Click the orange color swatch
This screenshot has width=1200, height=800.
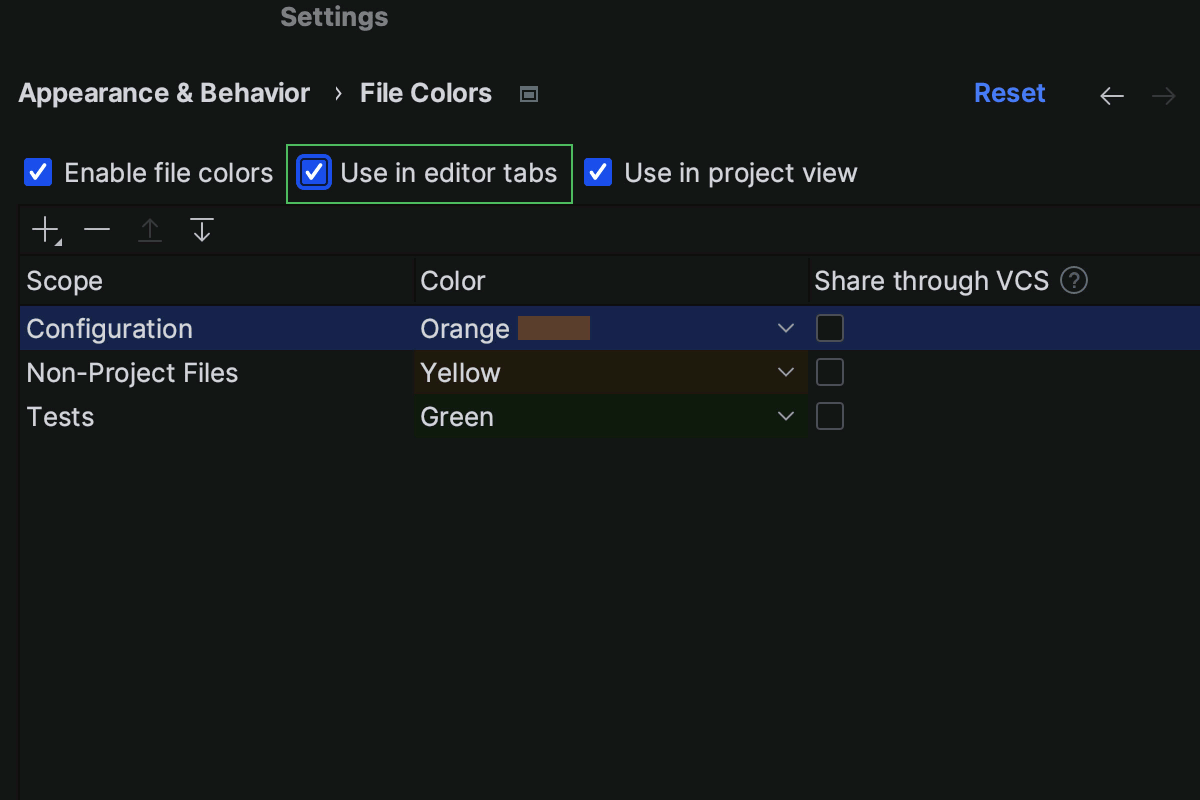pos(556,327)
